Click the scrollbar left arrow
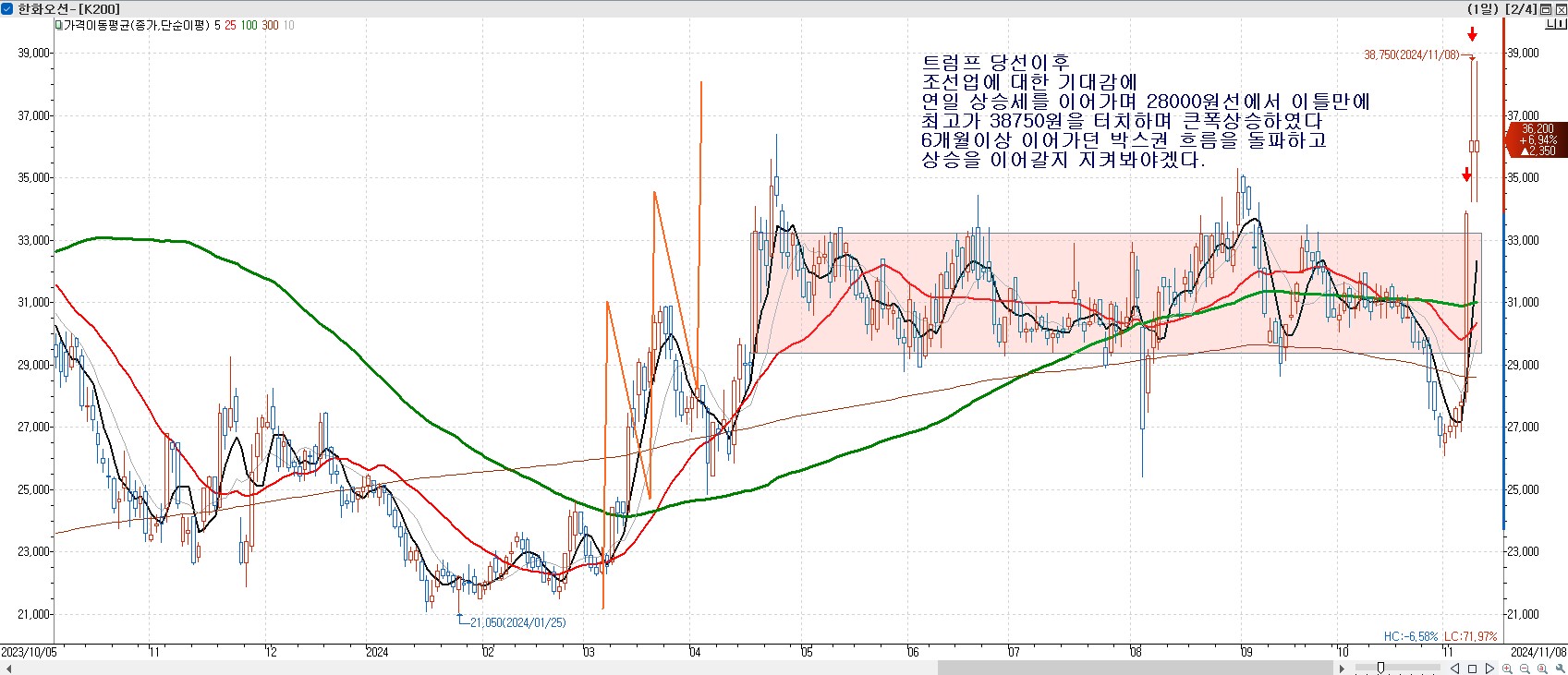 coord(7,668)
